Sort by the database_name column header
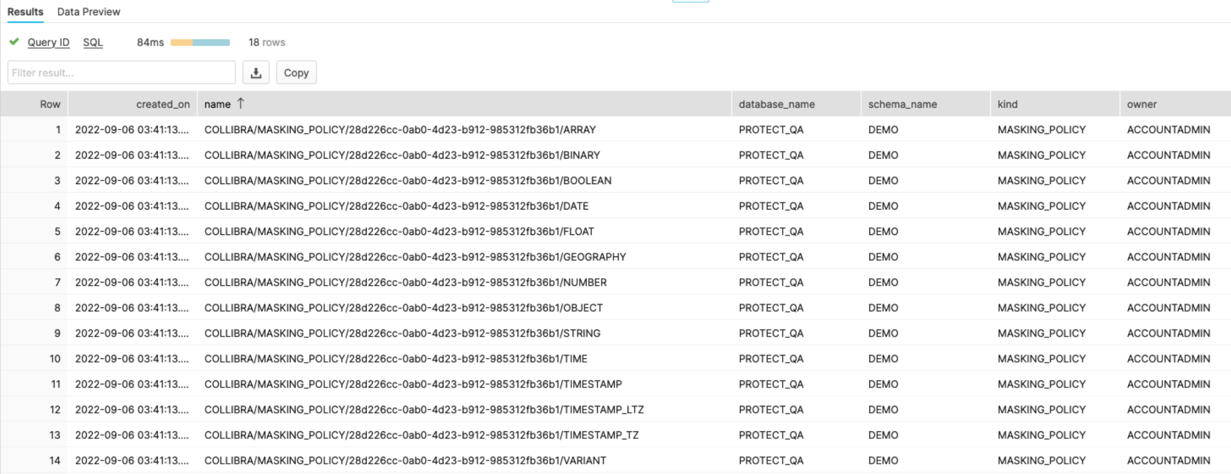This screenshot has height=474, width=1231. pyautogui.click(x=776, y=104)
